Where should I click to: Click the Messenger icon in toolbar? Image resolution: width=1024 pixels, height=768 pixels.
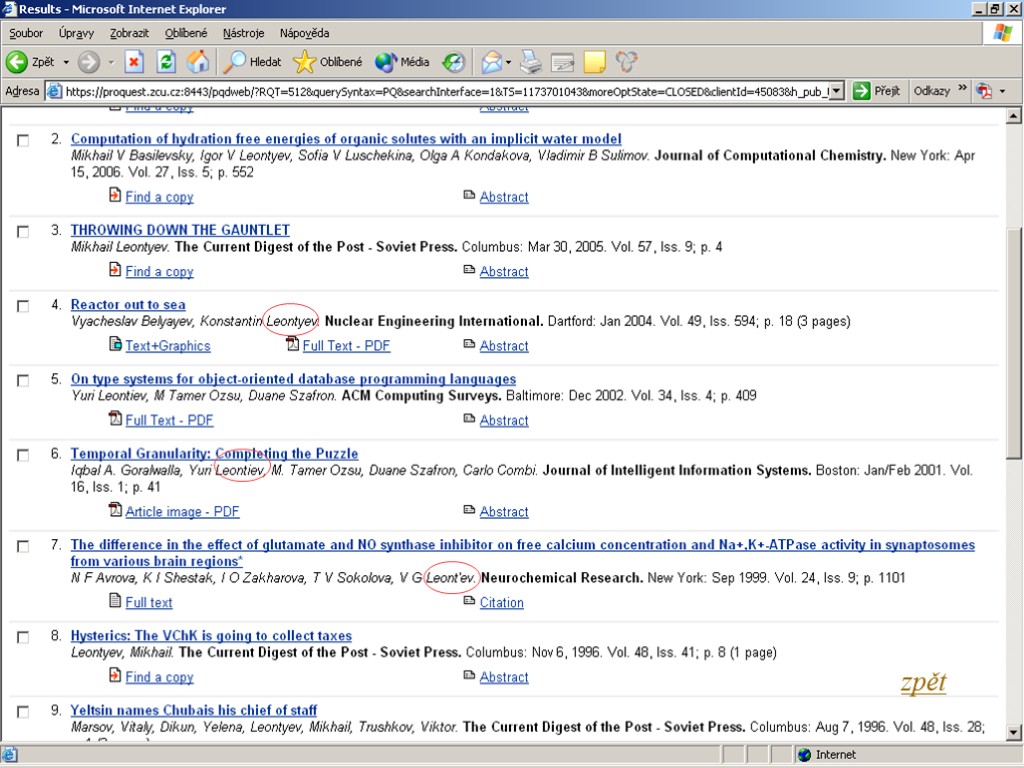(x=626, y=62)
